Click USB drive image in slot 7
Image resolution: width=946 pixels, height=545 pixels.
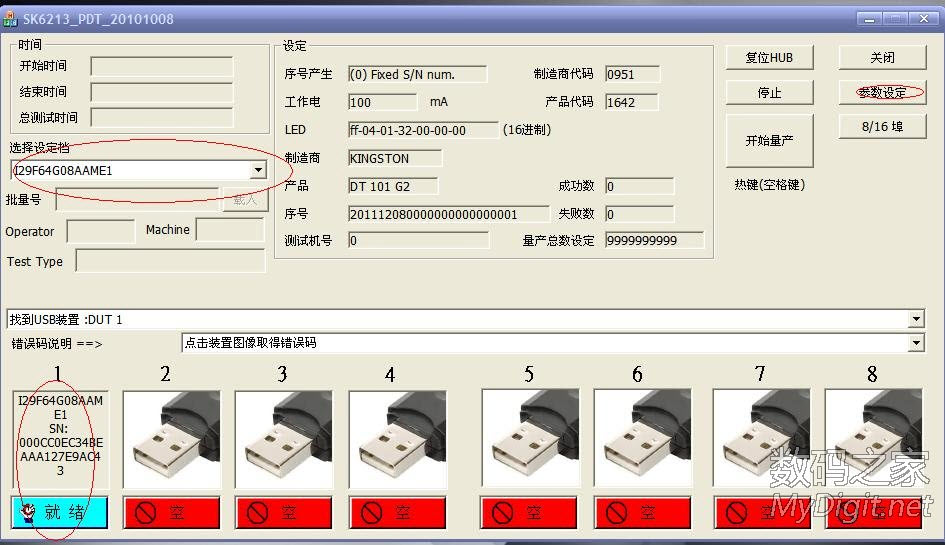click(x=760, y=439)
